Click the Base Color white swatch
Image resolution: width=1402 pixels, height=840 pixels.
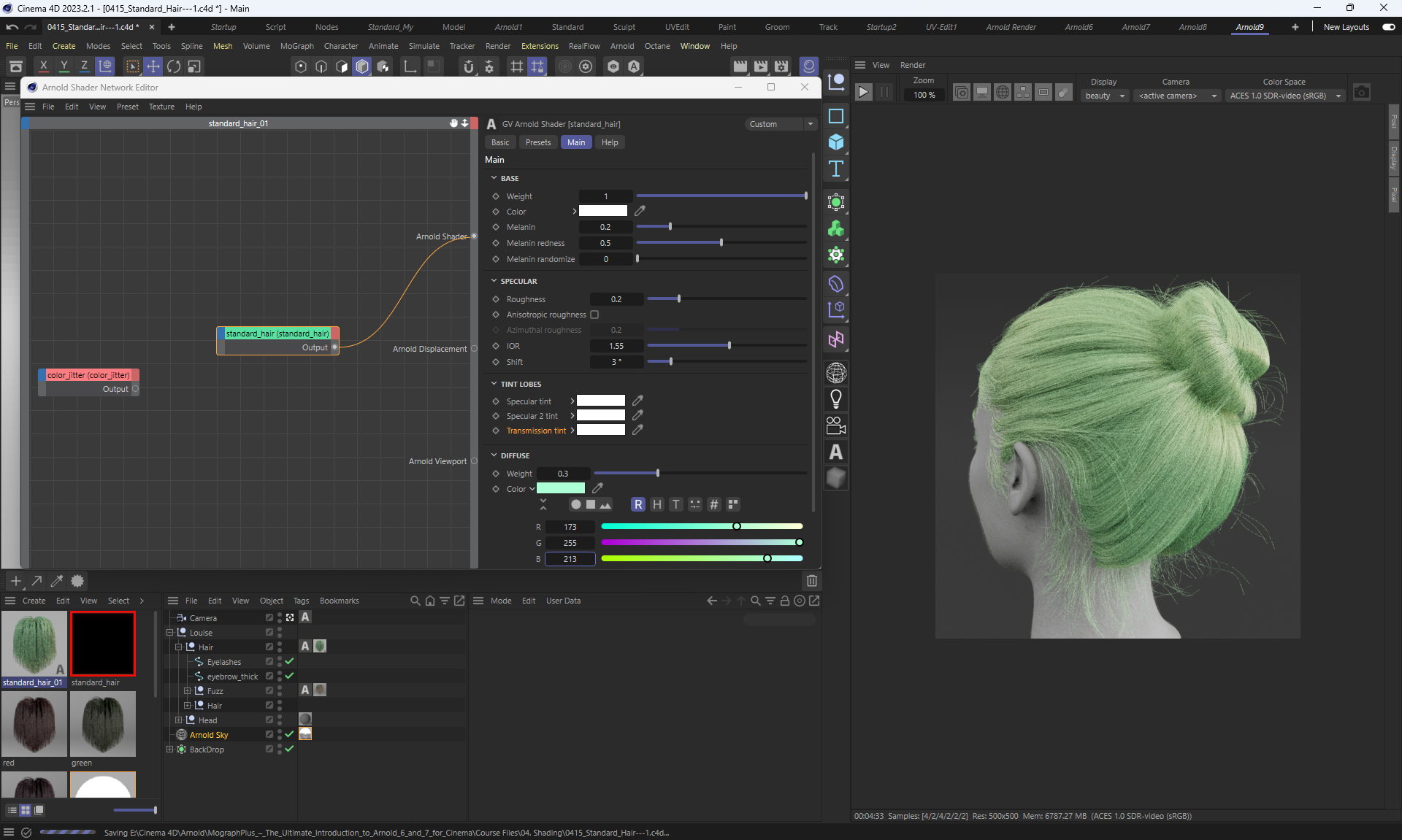(x=602, y=211)
